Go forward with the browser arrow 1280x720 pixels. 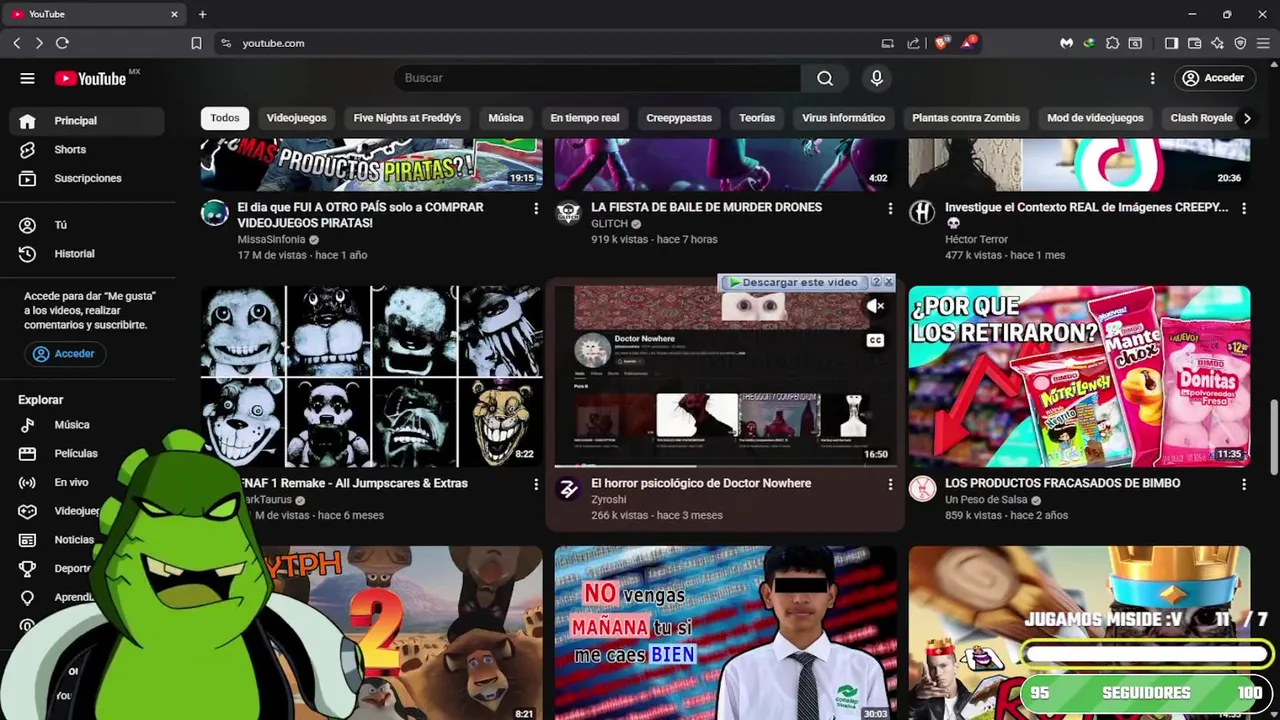click(x=39, y=43)
